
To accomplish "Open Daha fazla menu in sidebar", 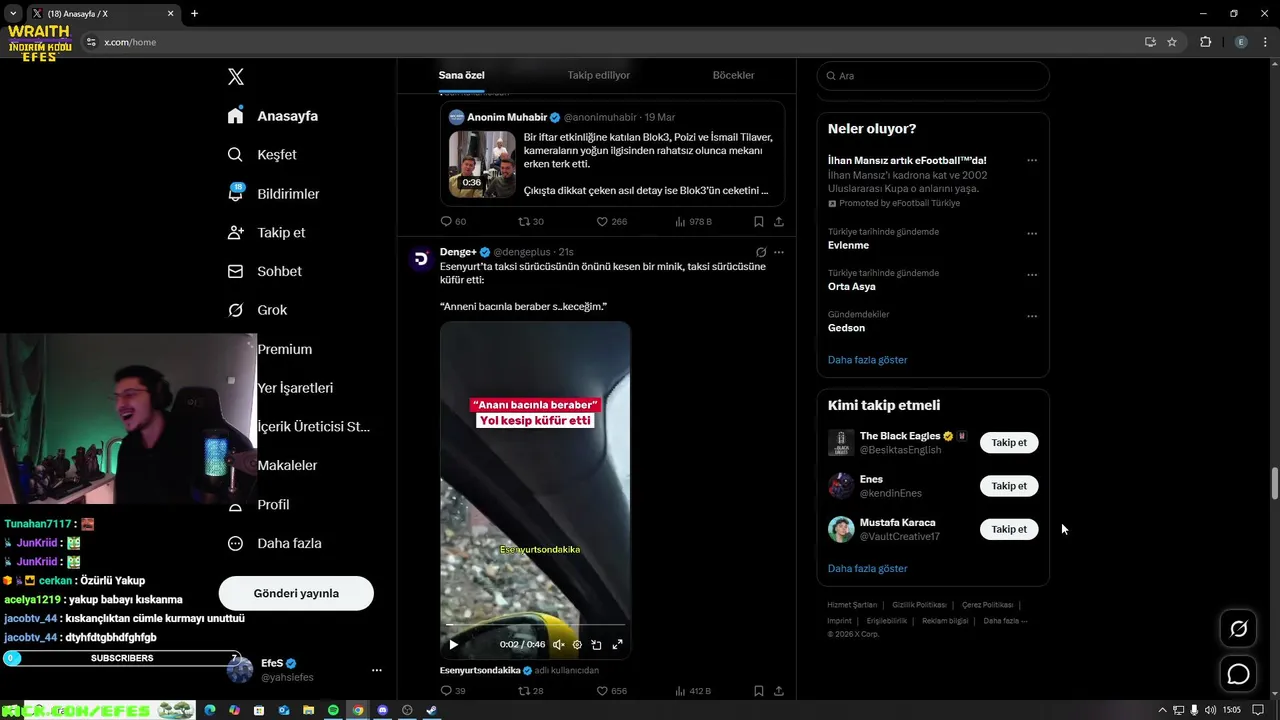I will coord(274,544).
